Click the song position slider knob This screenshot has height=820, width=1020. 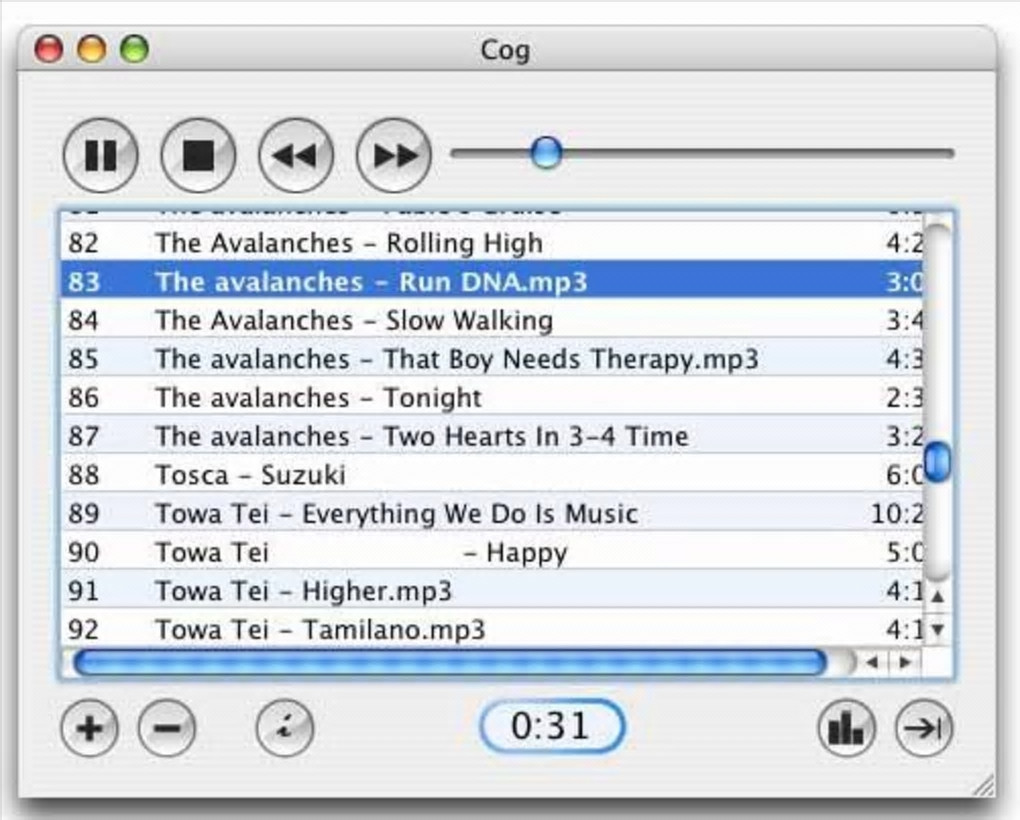tap(546, 153)
